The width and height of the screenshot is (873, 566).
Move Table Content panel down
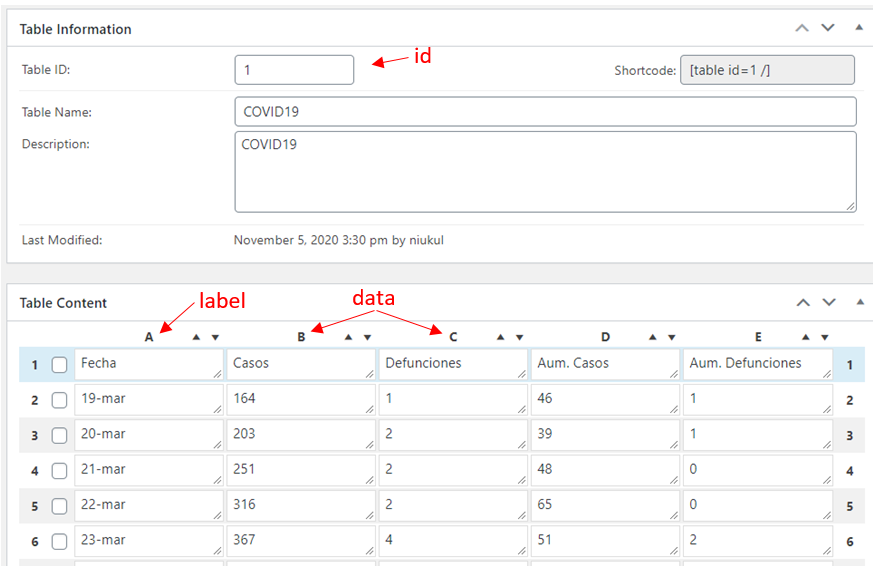(x=829, y=302)
